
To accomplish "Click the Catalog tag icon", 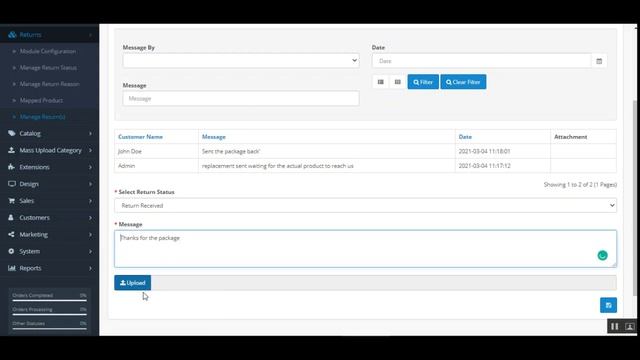I will click(x=11, y=133).
